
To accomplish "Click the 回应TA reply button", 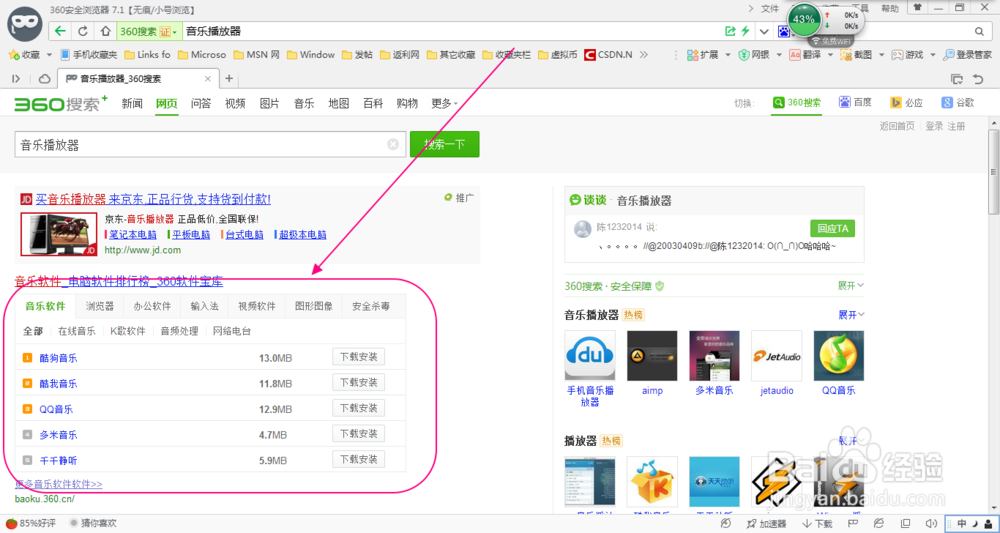I will tap(832, 228).
